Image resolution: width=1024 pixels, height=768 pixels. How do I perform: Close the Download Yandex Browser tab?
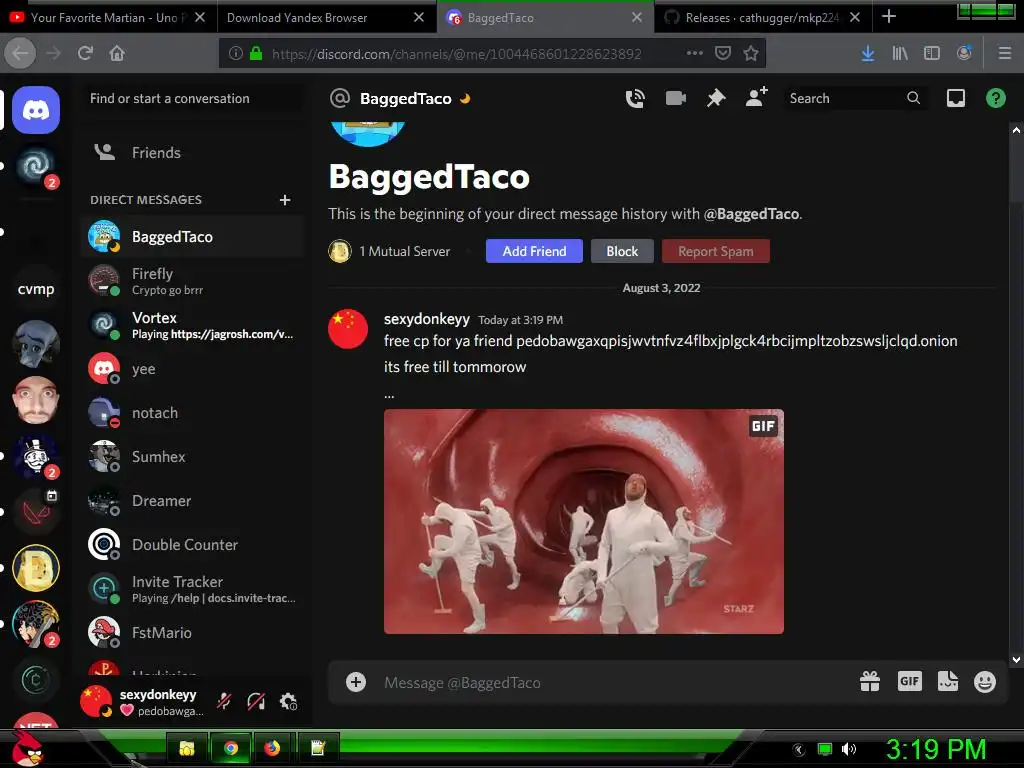[x=419, y=18]
